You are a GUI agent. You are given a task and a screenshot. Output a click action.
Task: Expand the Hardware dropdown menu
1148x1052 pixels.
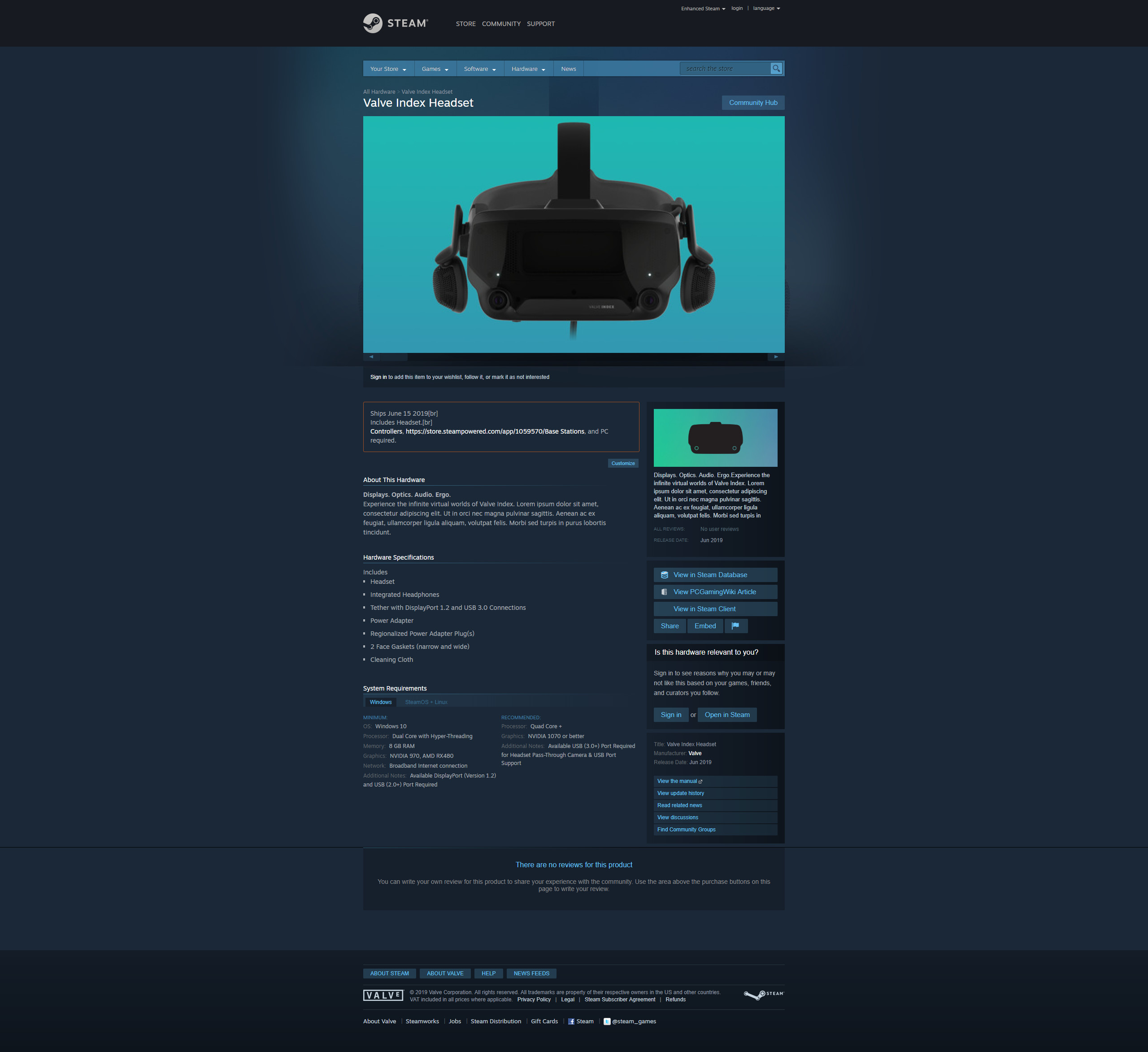click(527, 68)
